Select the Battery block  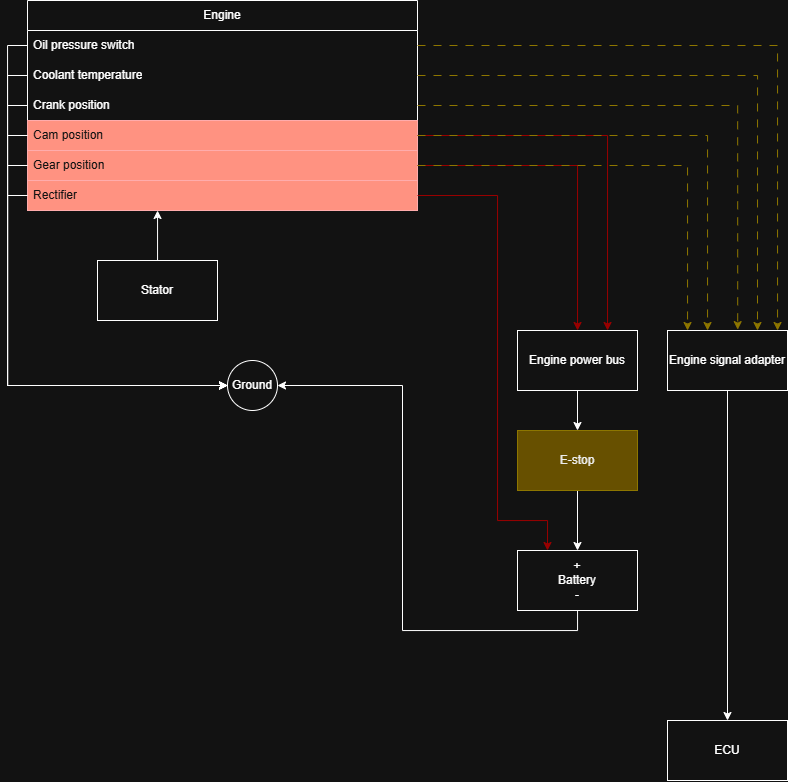coord(577,580)
